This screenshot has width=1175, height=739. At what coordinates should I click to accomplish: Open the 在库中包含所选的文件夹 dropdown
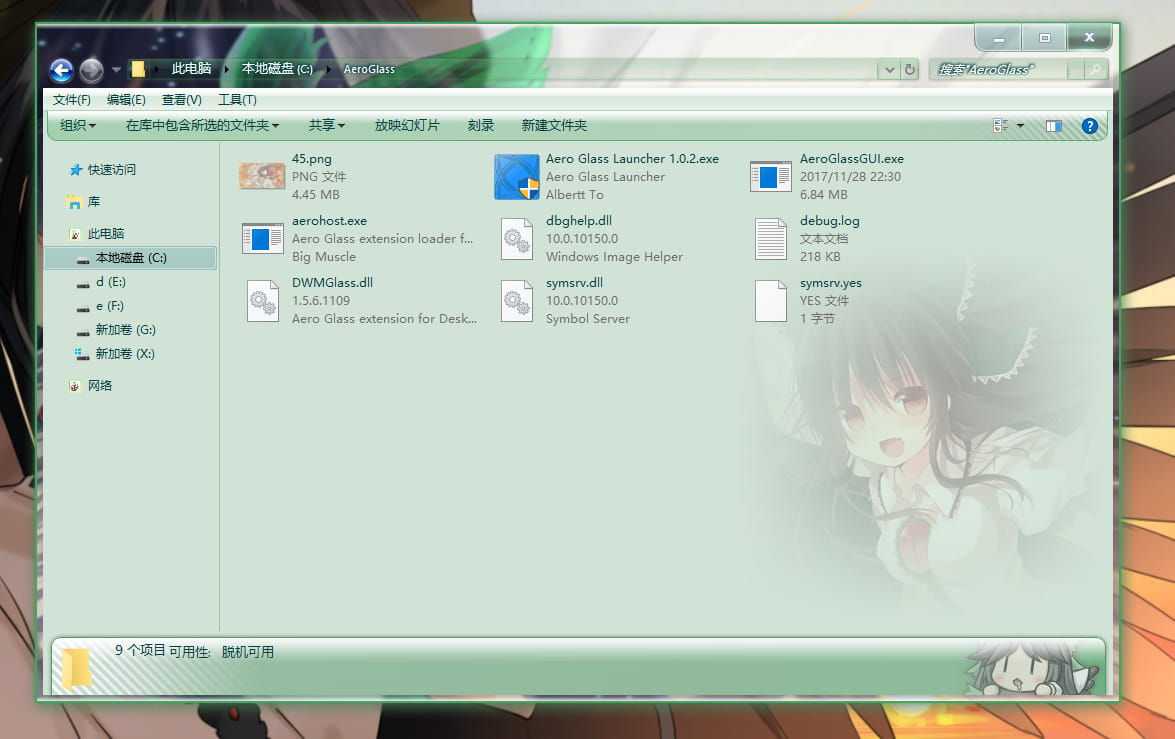pyautogui.click(x=202, y=126)
